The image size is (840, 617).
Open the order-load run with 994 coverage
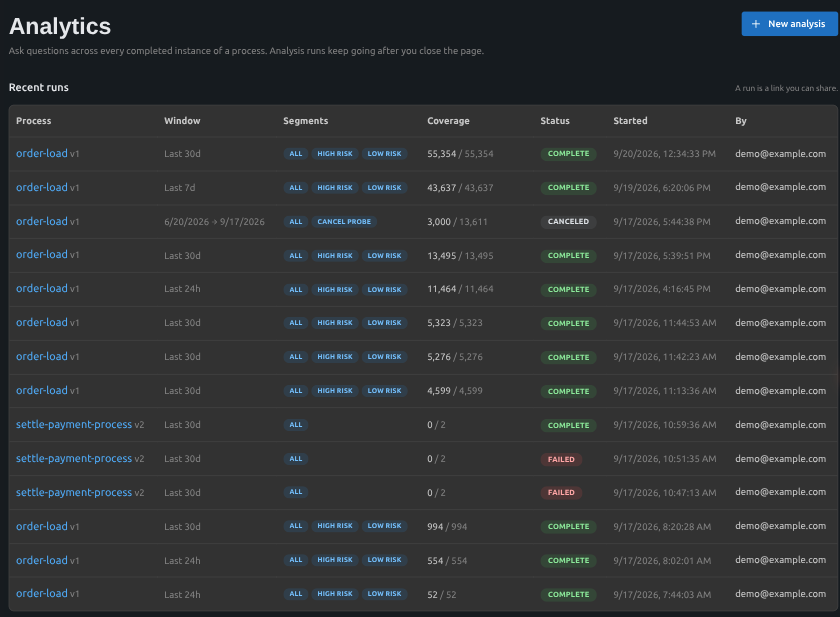pos(42,526)
